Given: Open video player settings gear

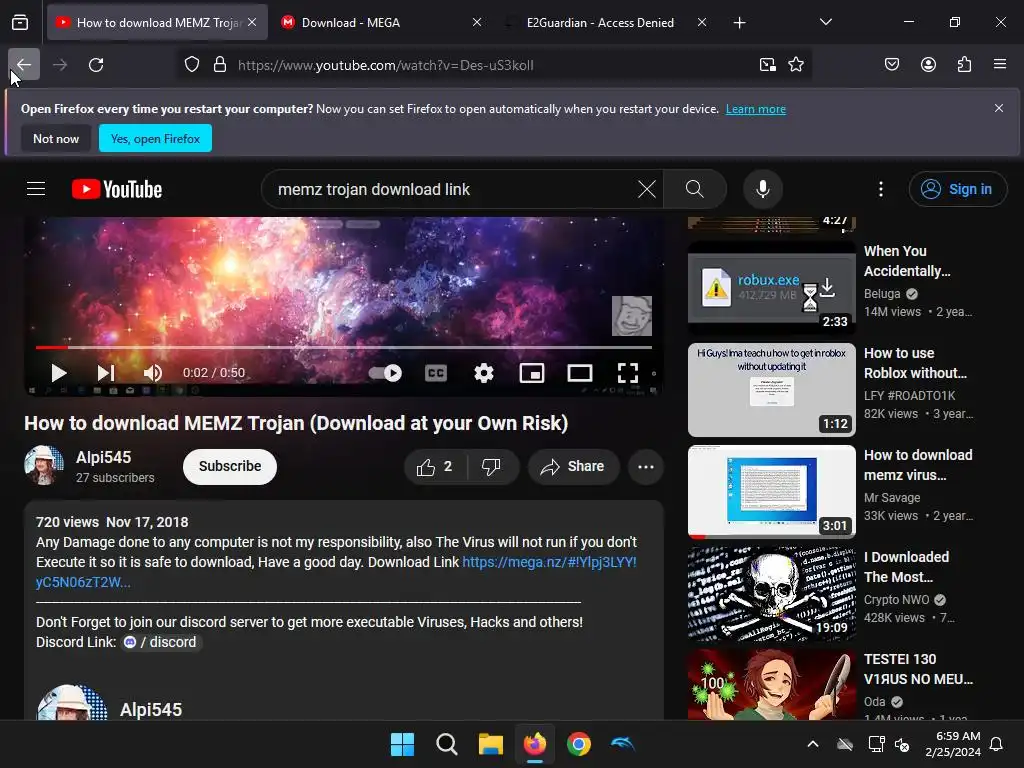Looking at the screenshot, I should point(483,373).
